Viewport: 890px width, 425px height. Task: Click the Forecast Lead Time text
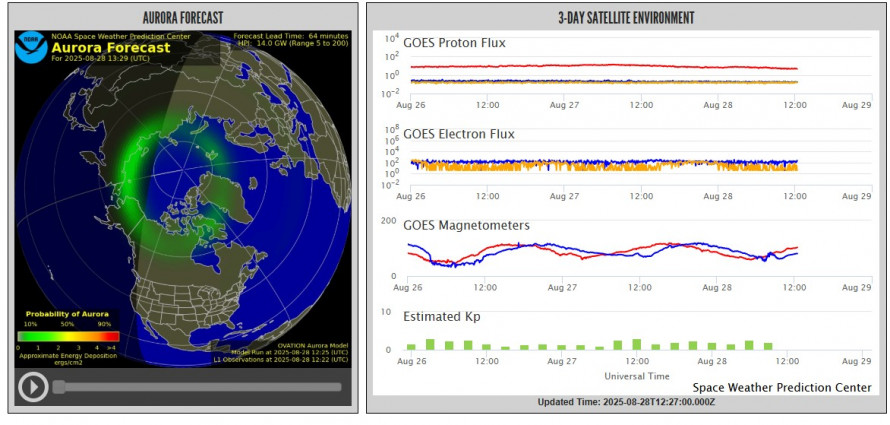[291, 36]
